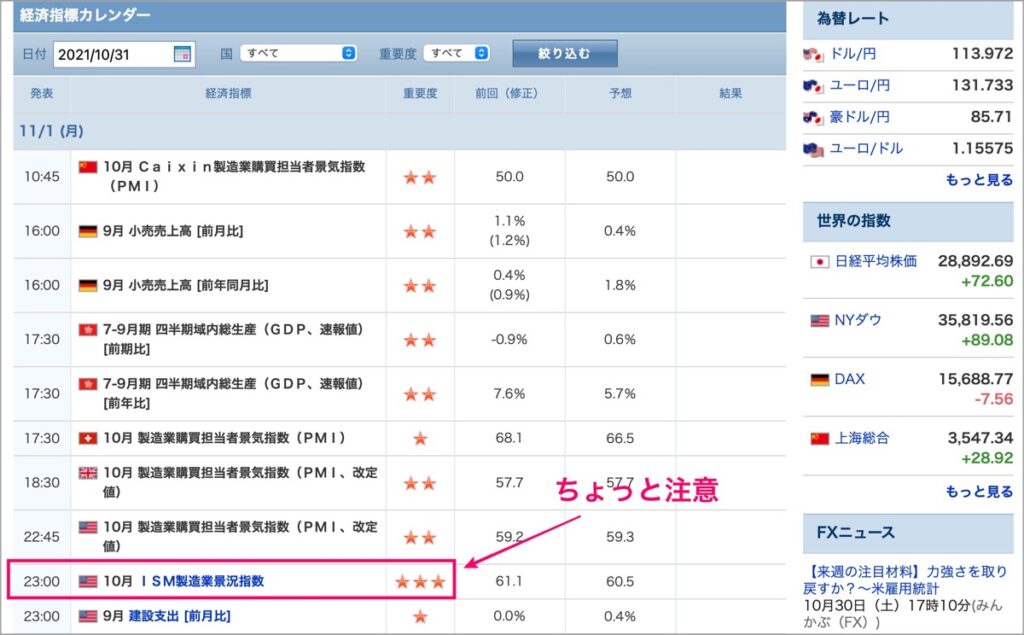The height and width of the screenshot is (635, 1024).
Task: Click the 予想 column header
Action: pos(620,93)
